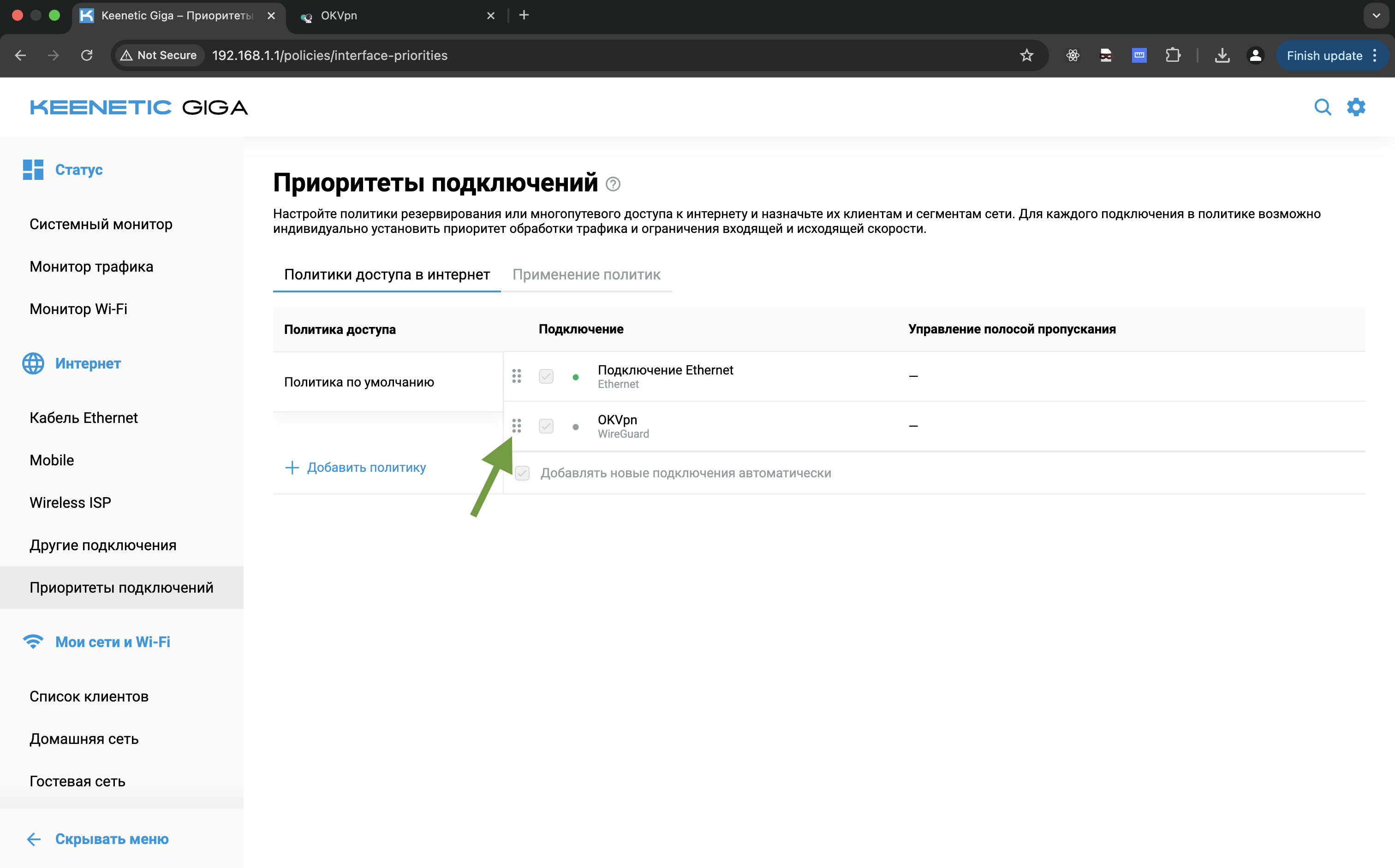1395x868 pixels.
Task: Reload the page with the refresh icon
Action: click(87, 55)
